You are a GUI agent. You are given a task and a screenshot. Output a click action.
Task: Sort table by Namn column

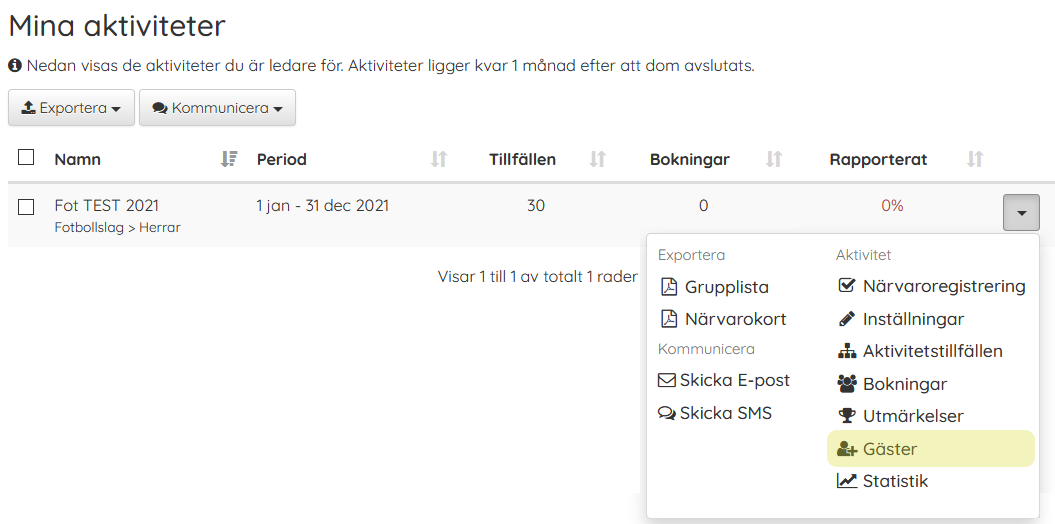[229, 159]
